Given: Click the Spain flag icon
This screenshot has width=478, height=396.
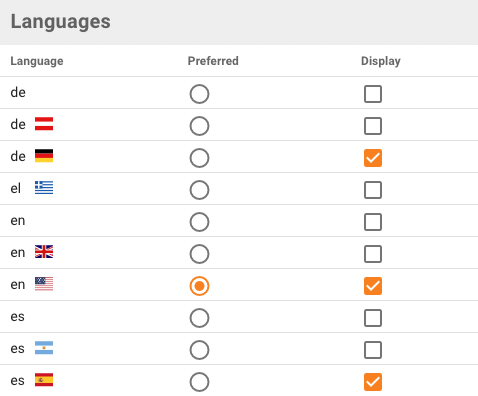Looking at the screenshot, I should click(x=44, y=380).
